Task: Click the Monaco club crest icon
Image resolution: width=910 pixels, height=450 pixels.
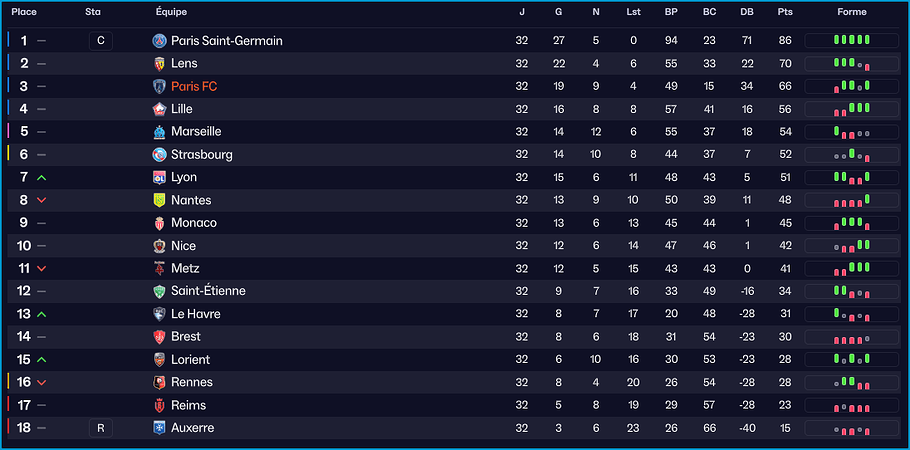Action: click(x=159, y=223)
